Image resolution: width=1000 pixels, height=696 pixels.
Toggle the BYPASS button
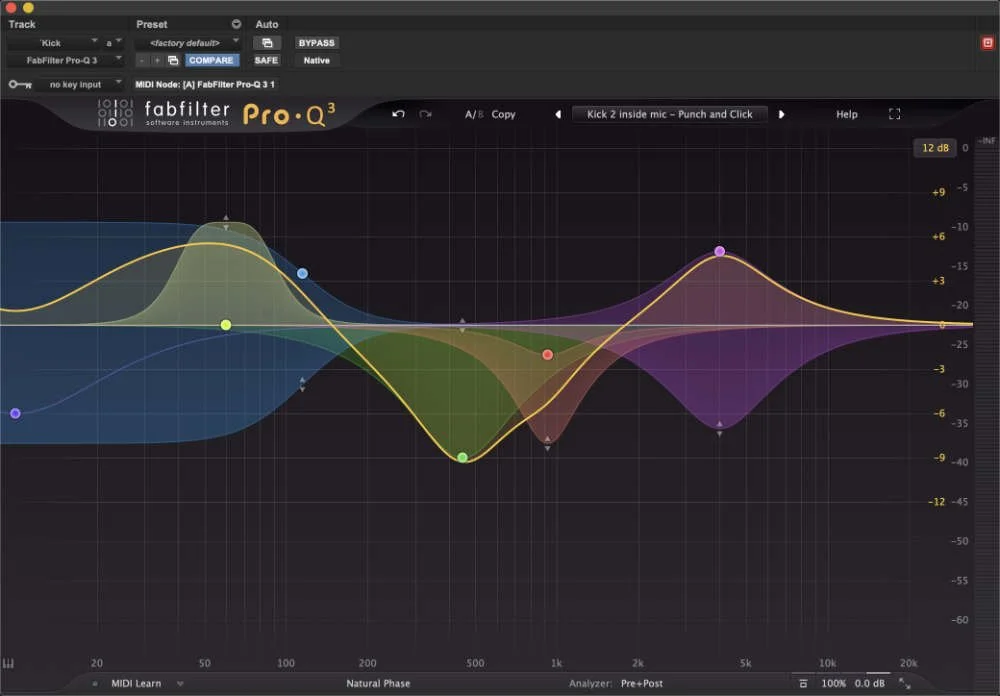coord(316,43)
